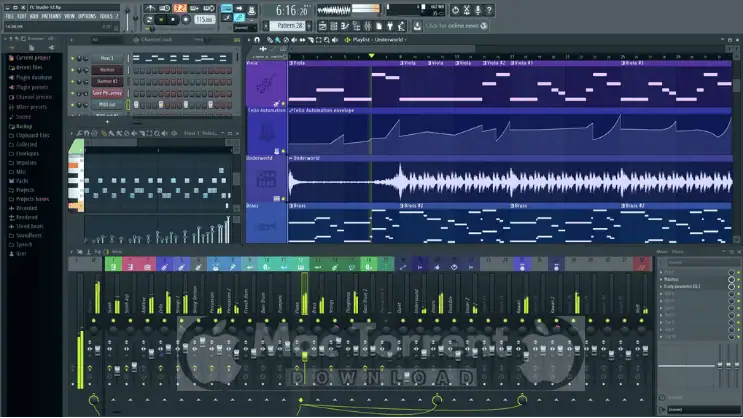Image resolution: width=743 pixels, height=418 pixels.
Task: Click the microphone icon at top right
Action: click(x=478, y=9)
